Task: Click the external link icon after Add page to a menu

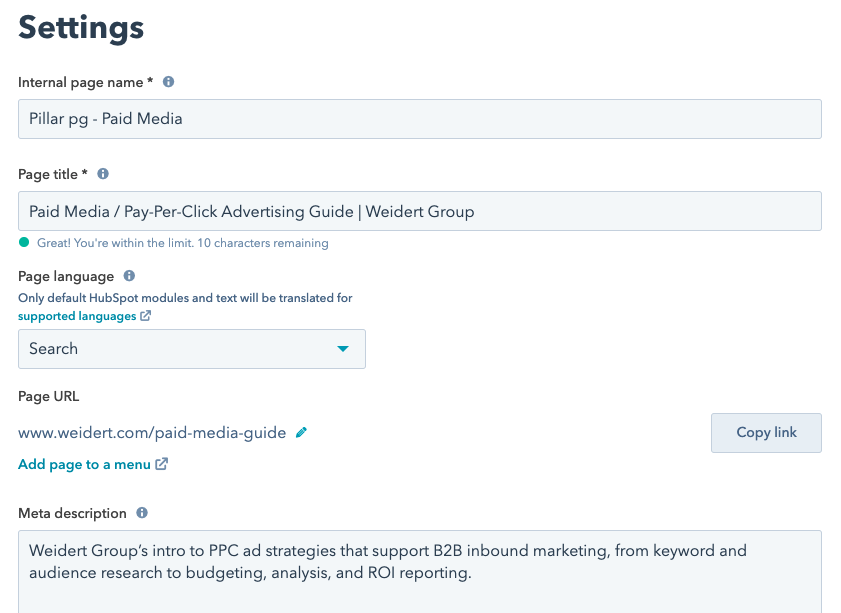Action: click(162, 464)
